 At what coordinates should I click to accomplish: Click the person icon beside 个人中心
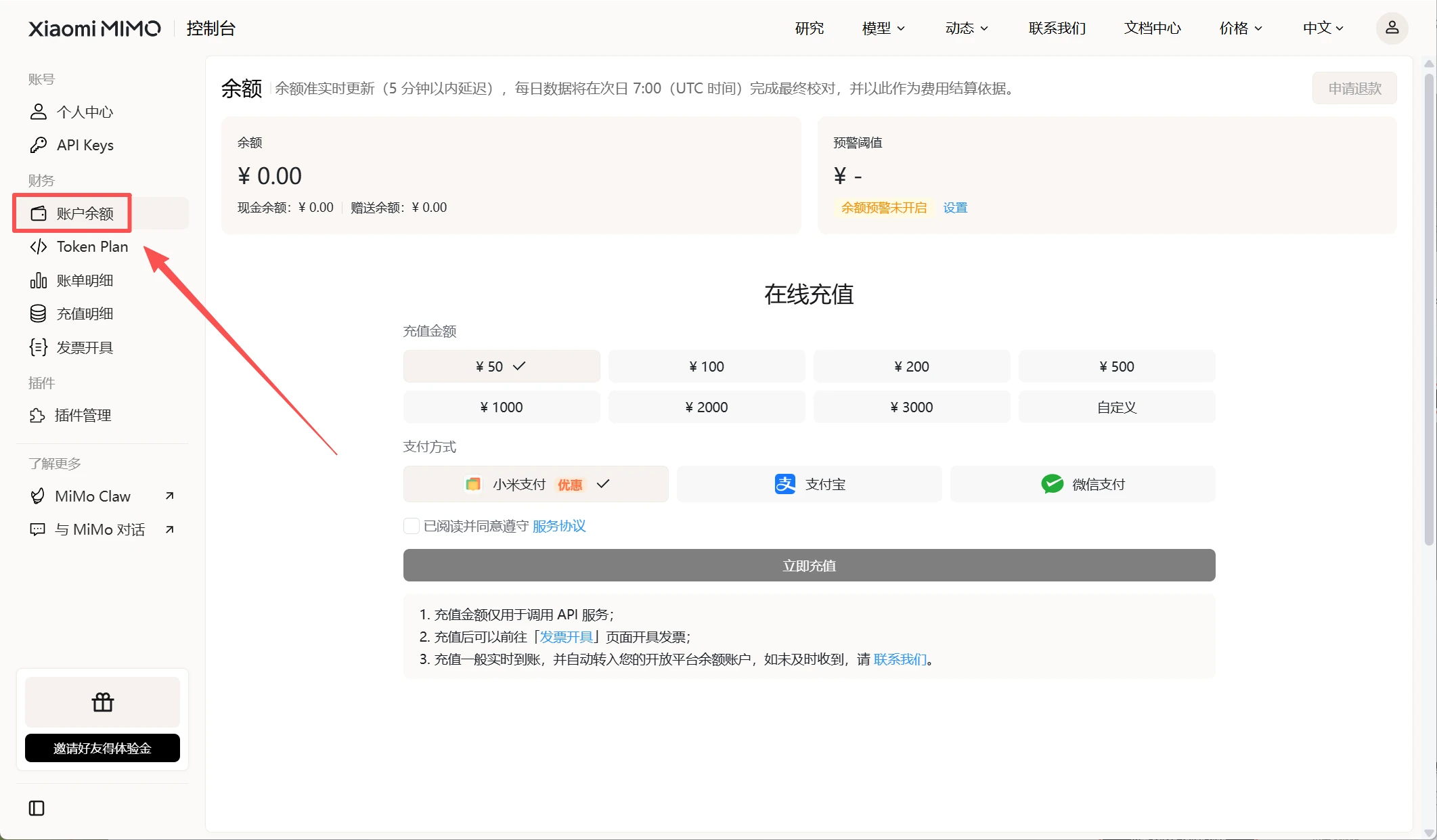pyautogui.click(x=39, y=112)
